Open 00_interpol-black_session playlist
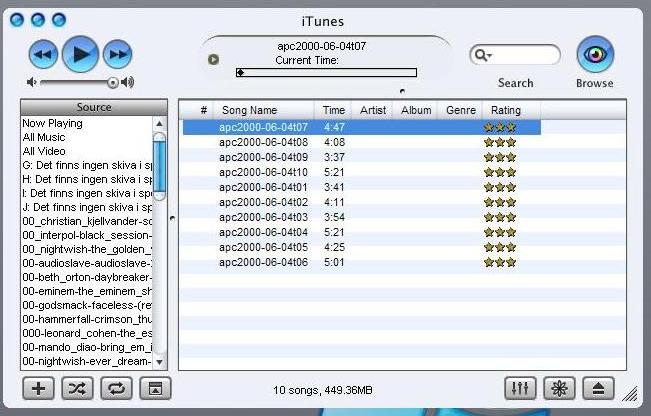Image resolution: width=651 pixels, height=416 pixels. point(87,235)
